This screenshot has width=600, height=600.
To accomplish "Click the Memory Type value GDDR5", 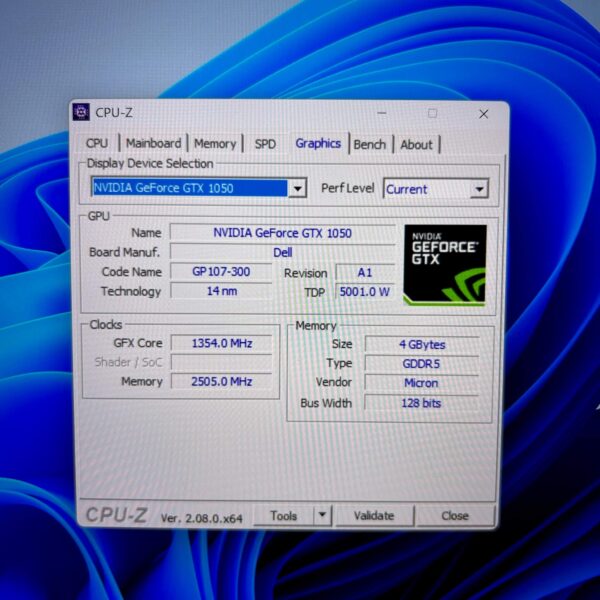I will [421, 364].
